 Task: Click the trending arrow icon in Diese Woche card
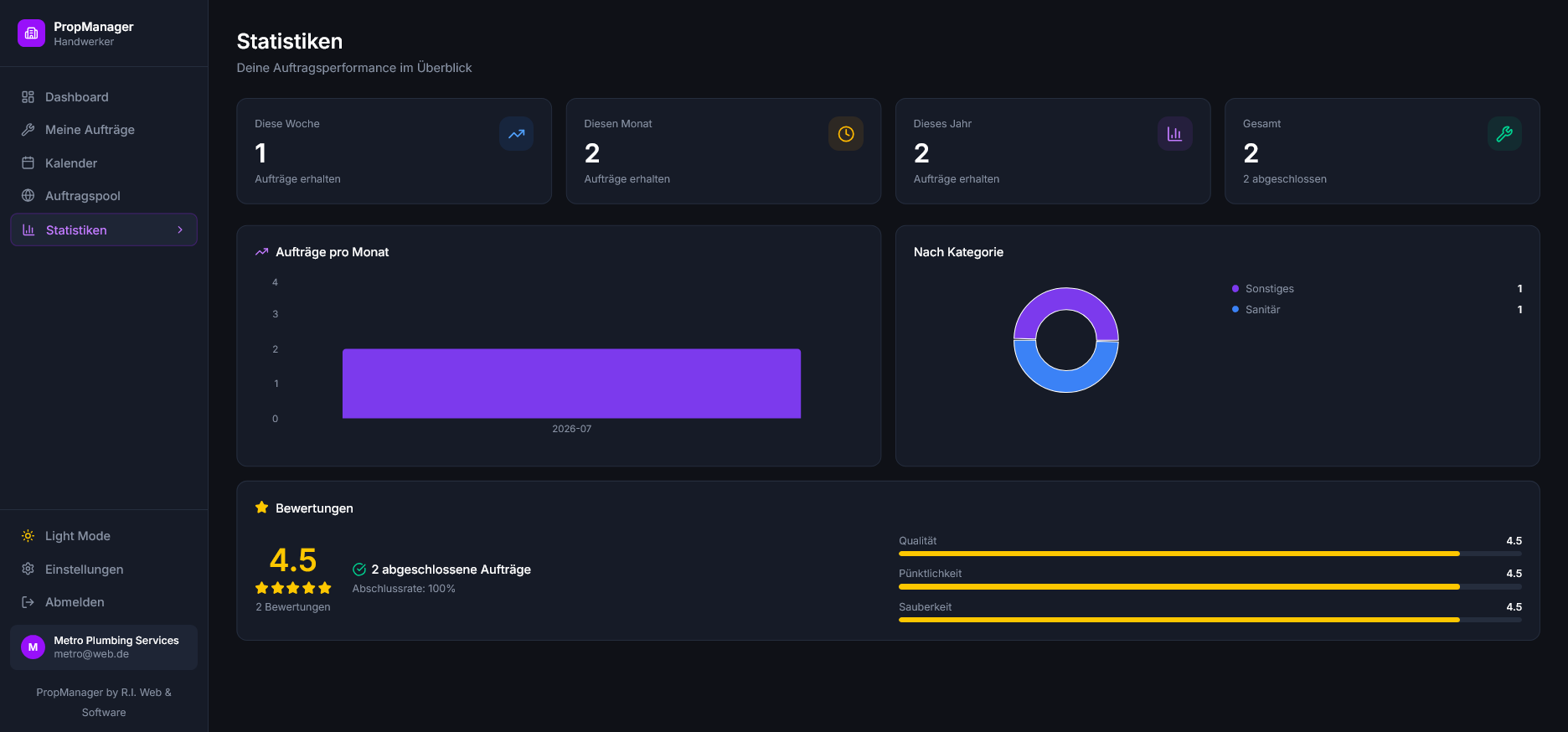[516, 134]
